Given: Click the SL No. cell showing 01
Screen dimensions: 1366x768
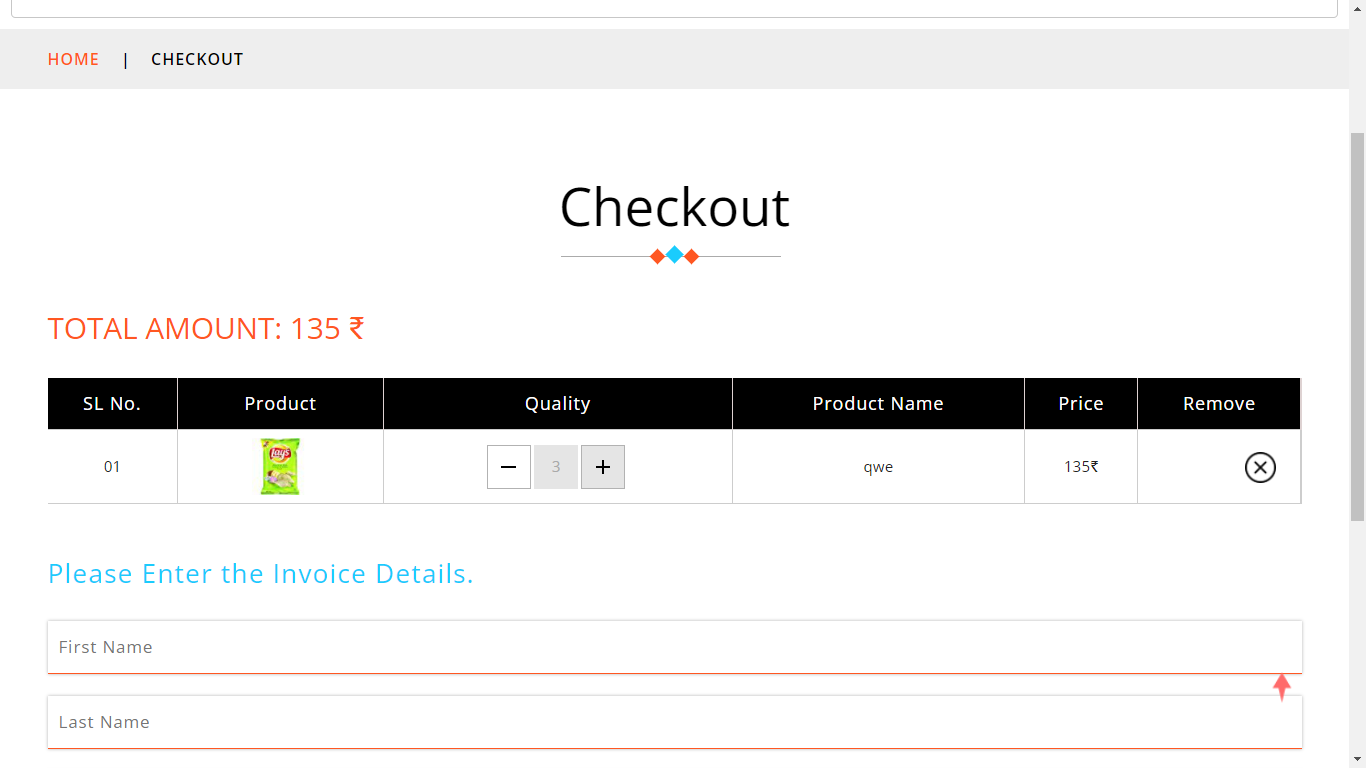Looking at the screenshot, I should (112, 466).
